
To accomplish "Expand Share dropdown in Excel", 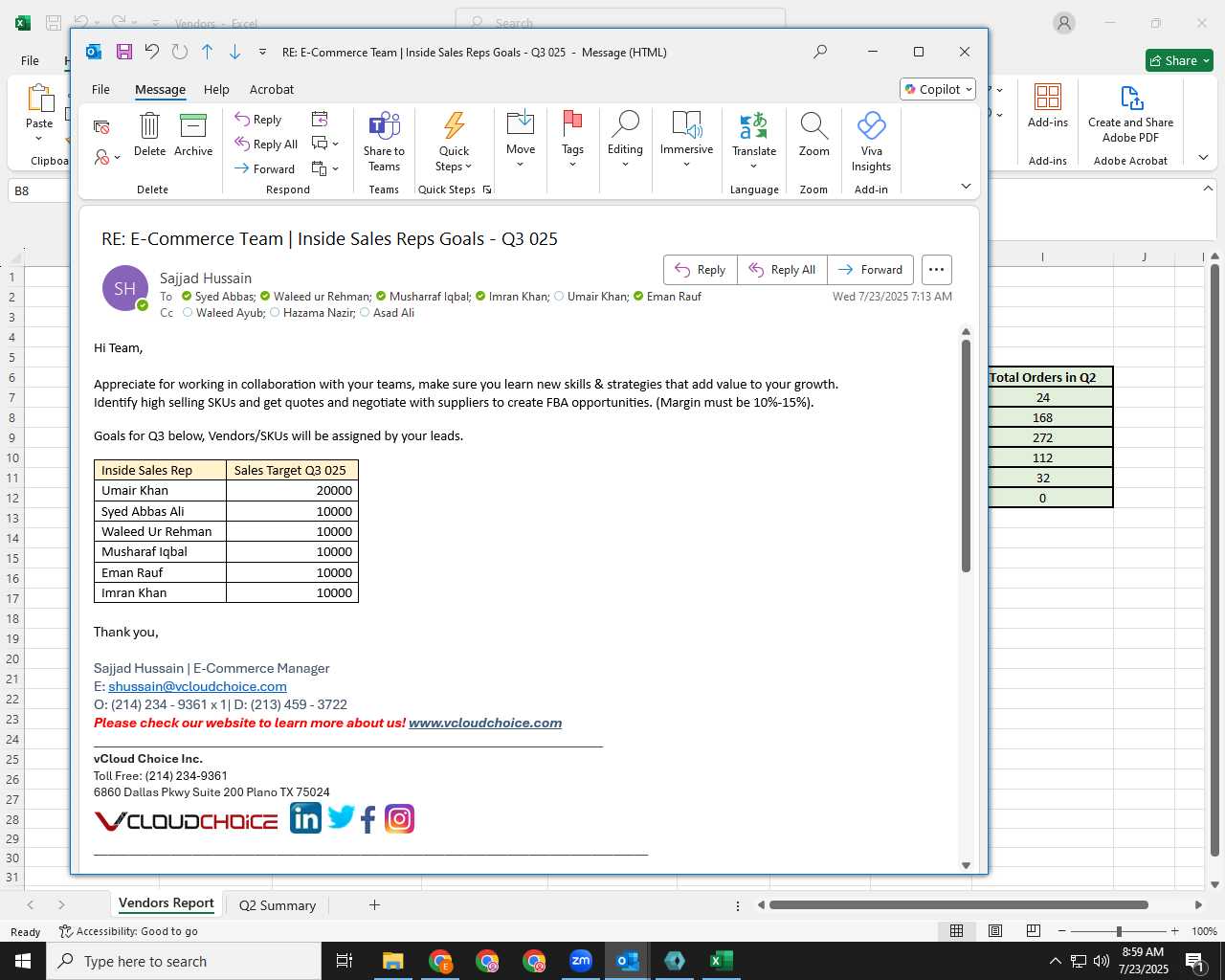I will 1206,60.
